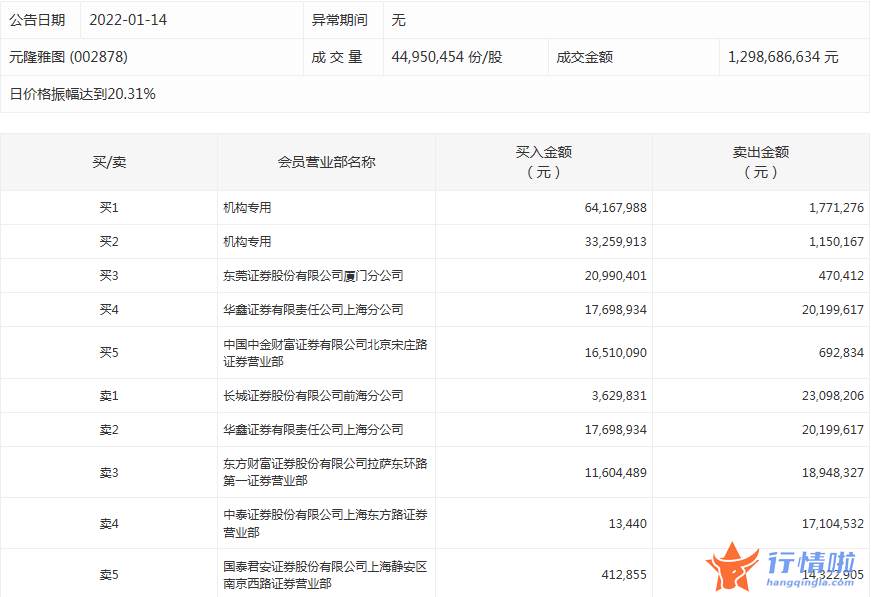The image size is (871, 597).
Task: Select buy amount 20,990,401
Action: click(x=615, y=275)
